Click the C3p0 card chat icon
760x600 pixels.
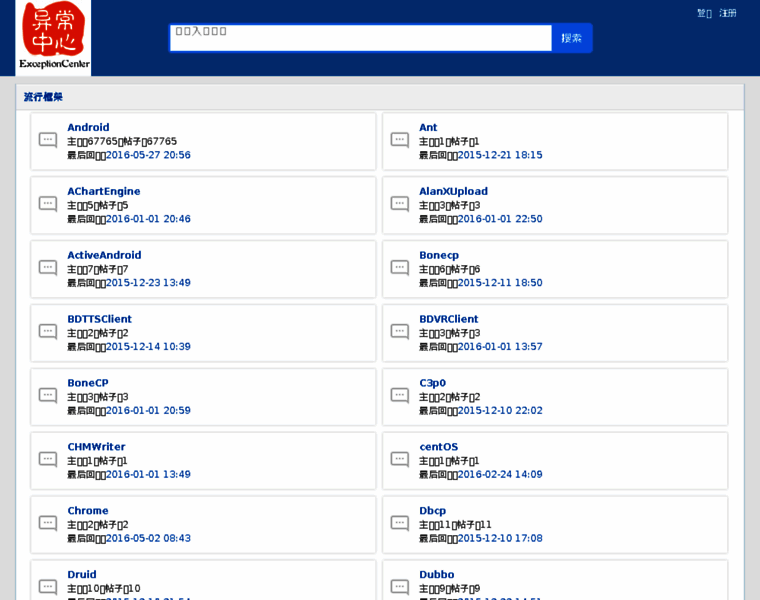400,396
